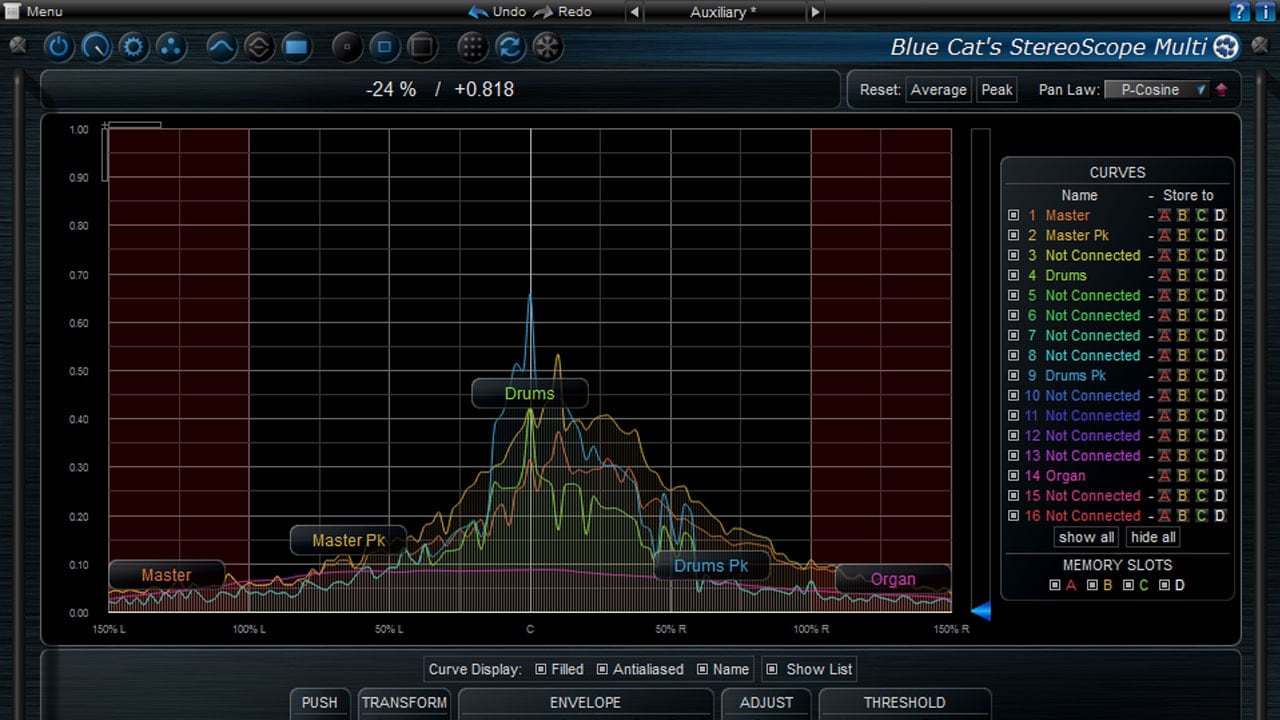
Task: Store Master Pk curve to slot C
Action: pyautogui.click(x=1202, y=235)
